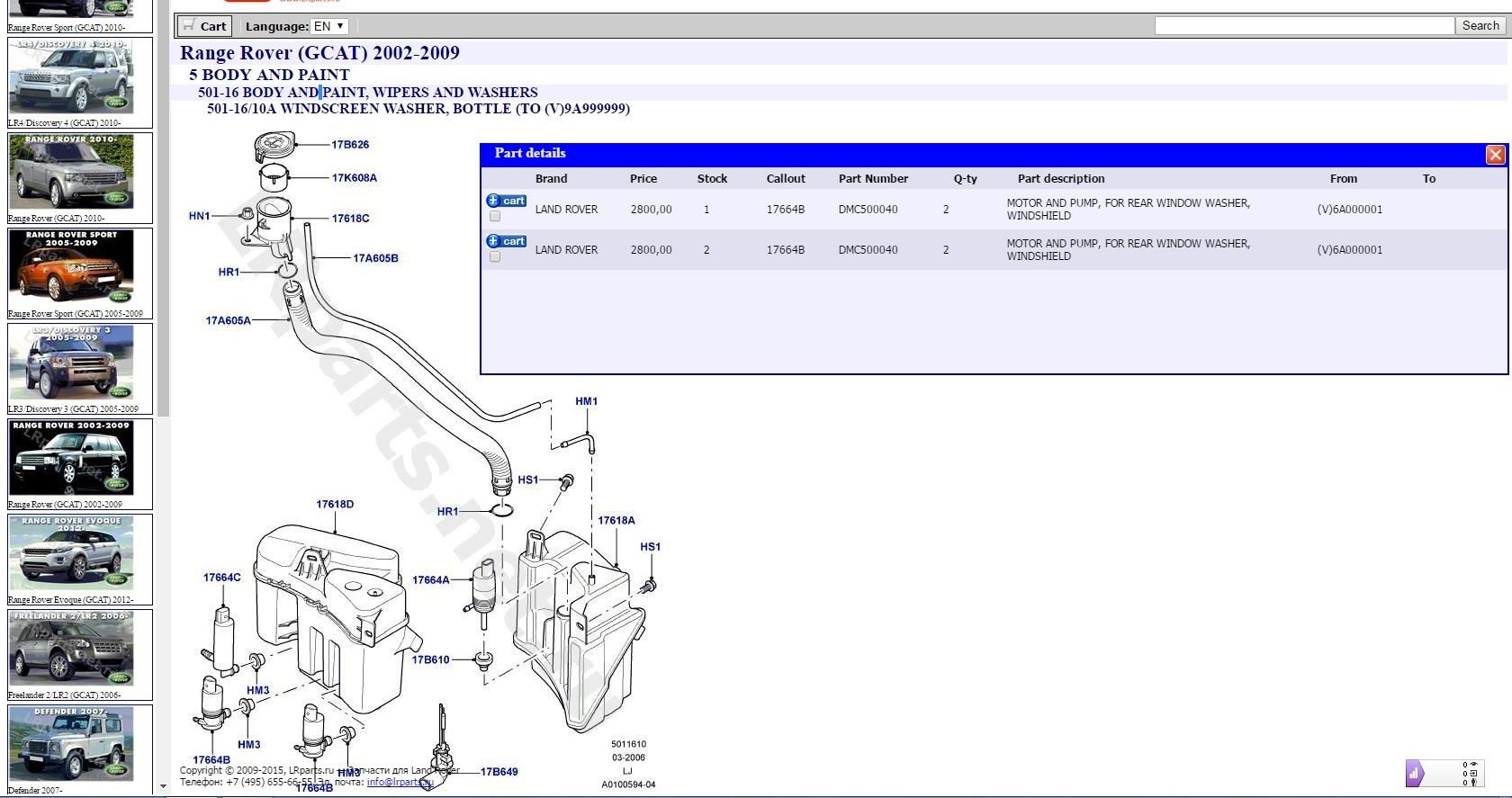The image size is (1512, 798).
Task: Click callout 17B649 in diagram
Action: [499, 771]
